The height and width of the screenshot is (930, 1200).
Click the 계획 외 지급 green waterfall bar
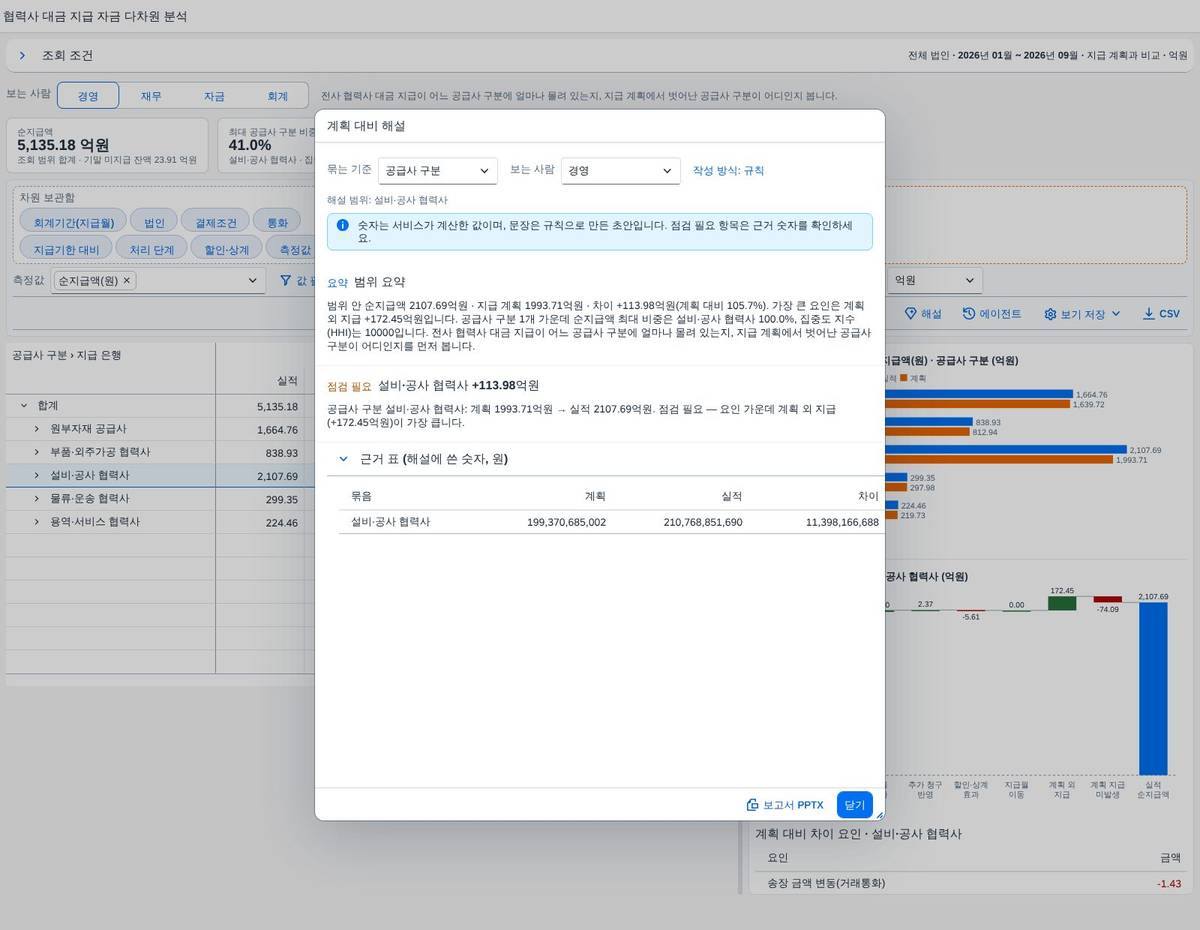(1062, 604)
